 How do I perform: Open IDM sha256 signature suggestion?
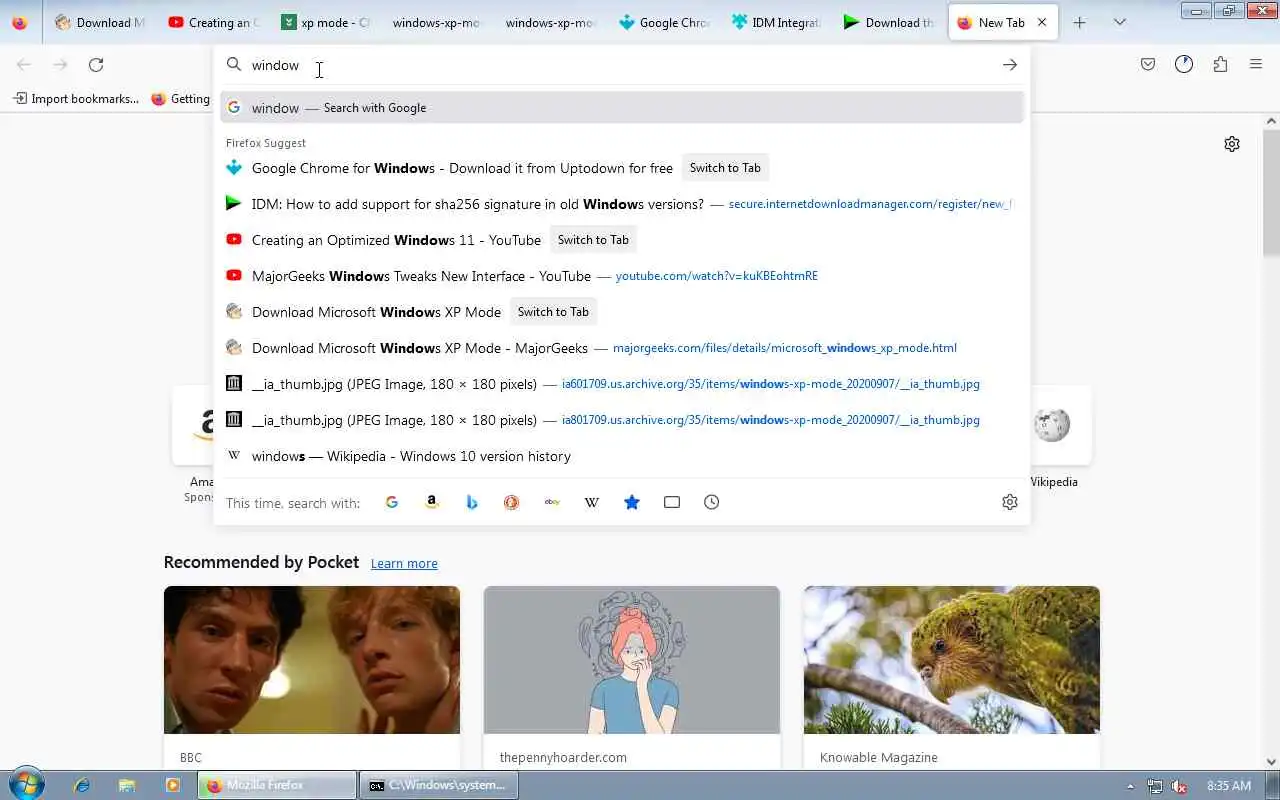622,204
